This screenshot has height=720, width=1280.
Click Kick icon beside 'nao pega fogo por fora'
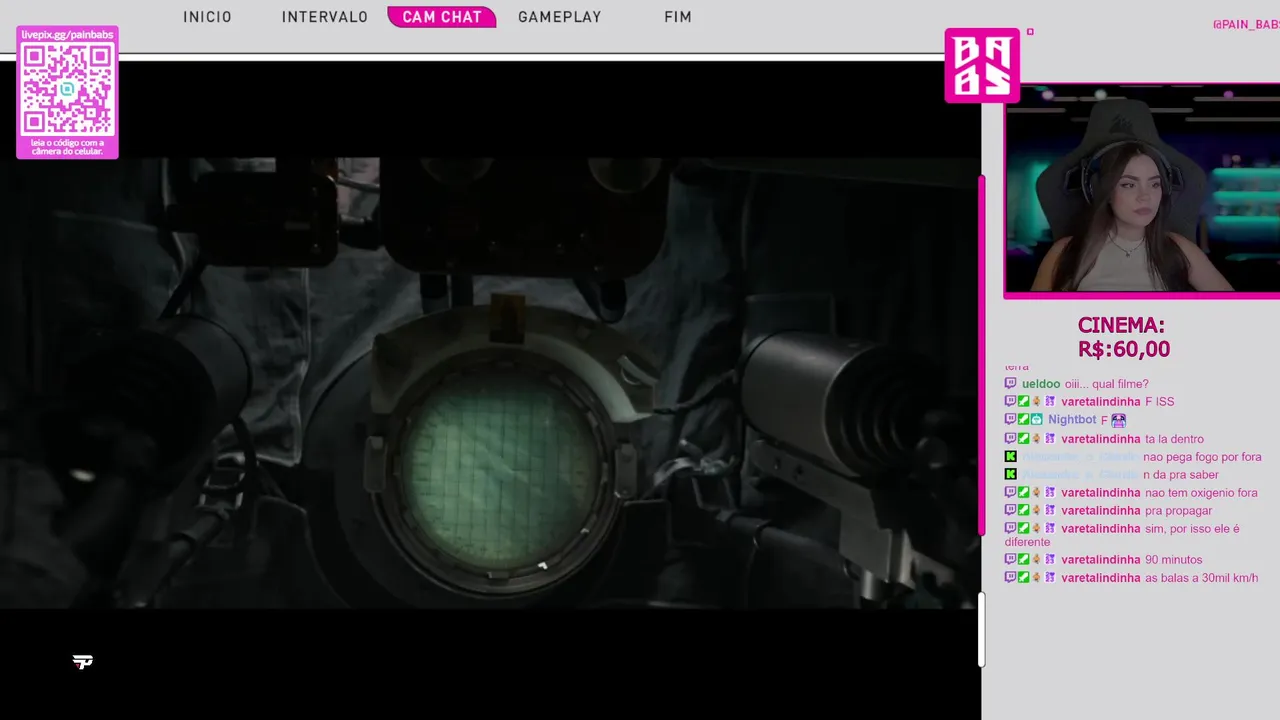[x=1010, y=457]
